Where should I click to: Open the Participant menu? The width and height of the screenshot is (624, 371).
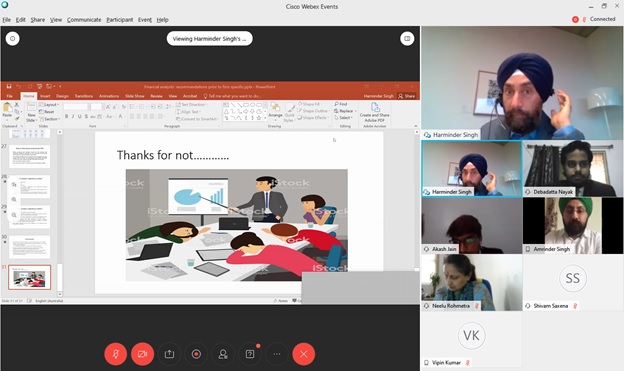point(120,20)
